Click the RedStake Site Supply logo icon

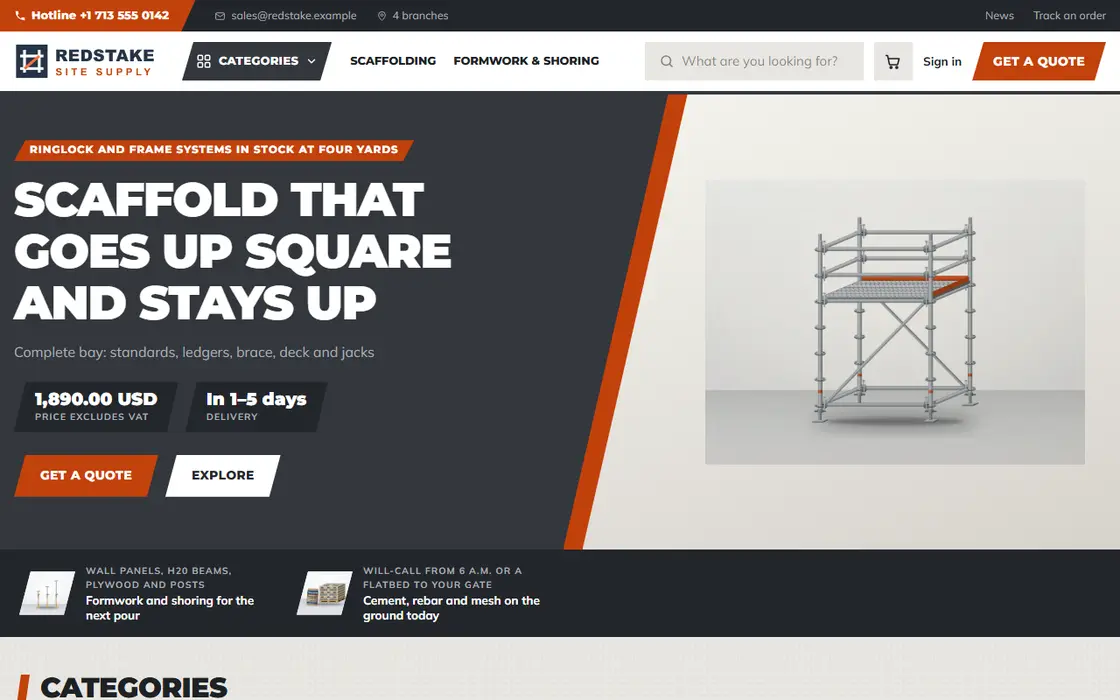31,61
